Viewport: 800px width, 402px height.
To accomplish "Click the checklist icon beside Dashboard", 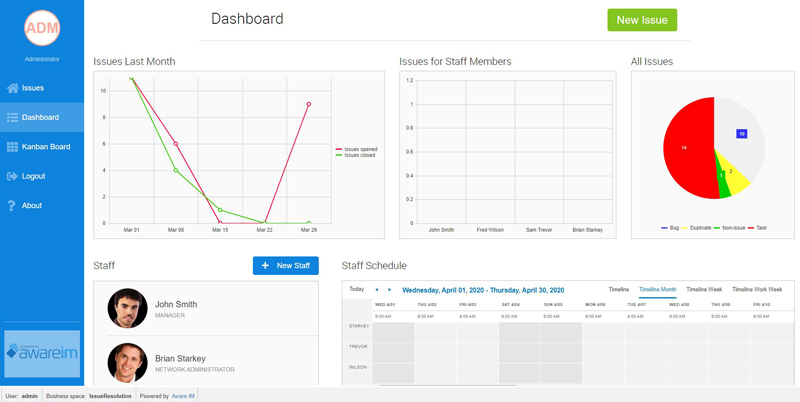I will tap(13, 117).
